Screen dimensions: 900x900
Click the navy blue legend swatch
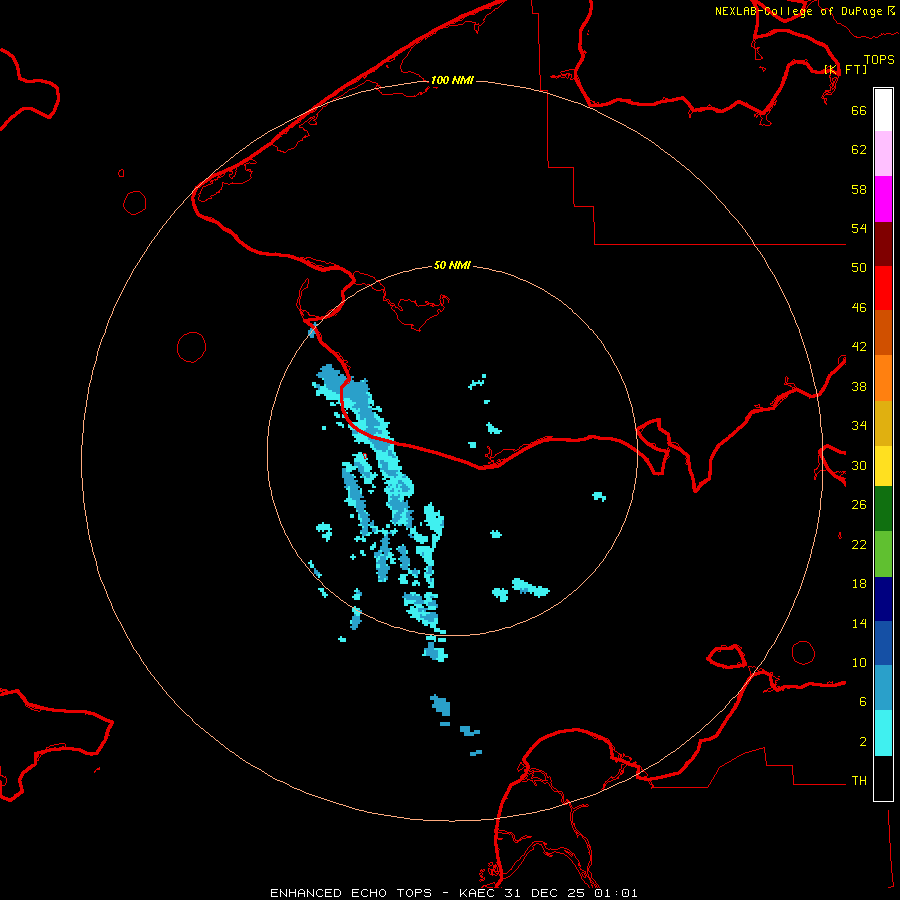pos(883,599)
